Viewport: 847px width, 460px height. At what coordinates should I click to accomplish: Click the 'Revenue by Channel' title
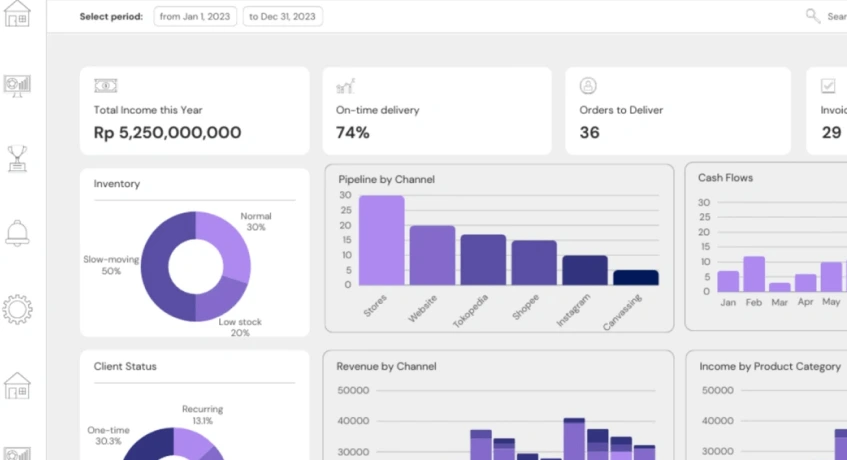(x=386, y=366)
